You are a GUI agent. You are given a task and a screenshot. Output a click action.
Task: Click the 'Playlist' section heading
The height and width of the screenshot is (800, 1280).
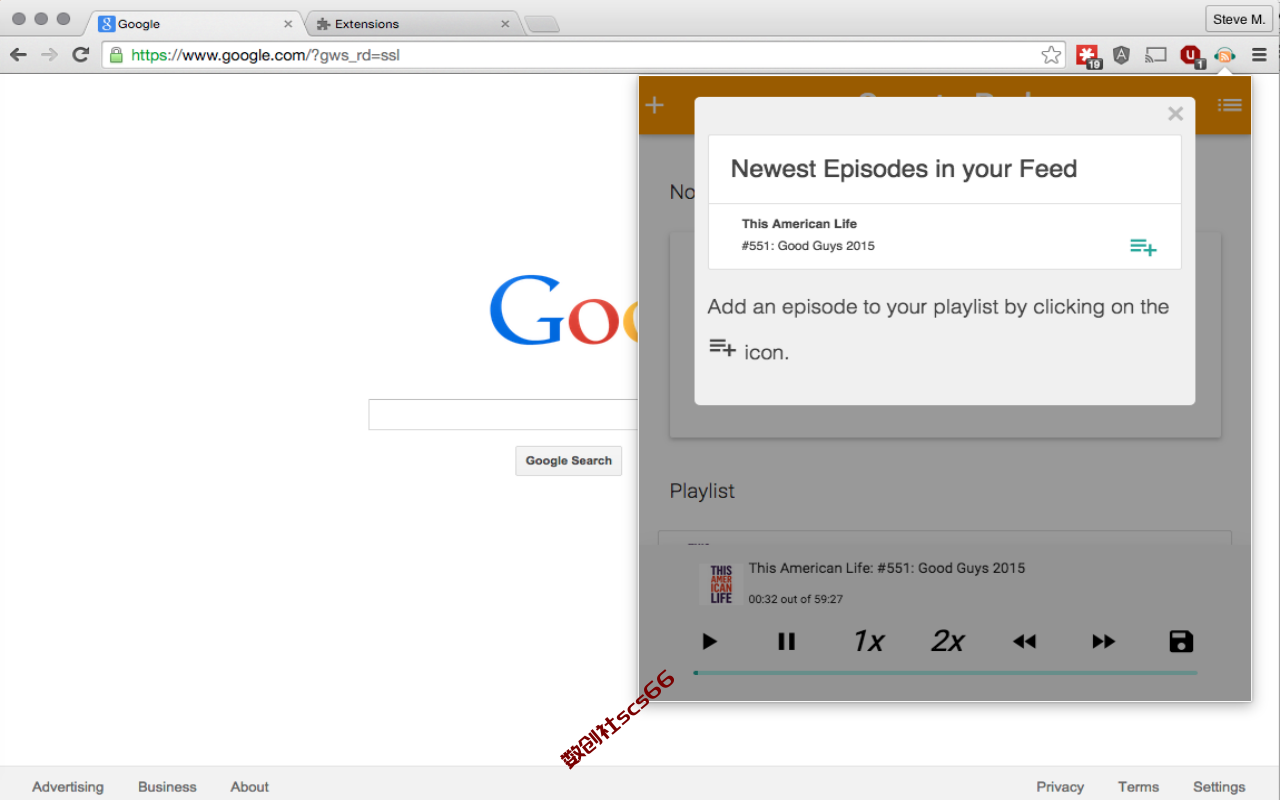point(702,491)
